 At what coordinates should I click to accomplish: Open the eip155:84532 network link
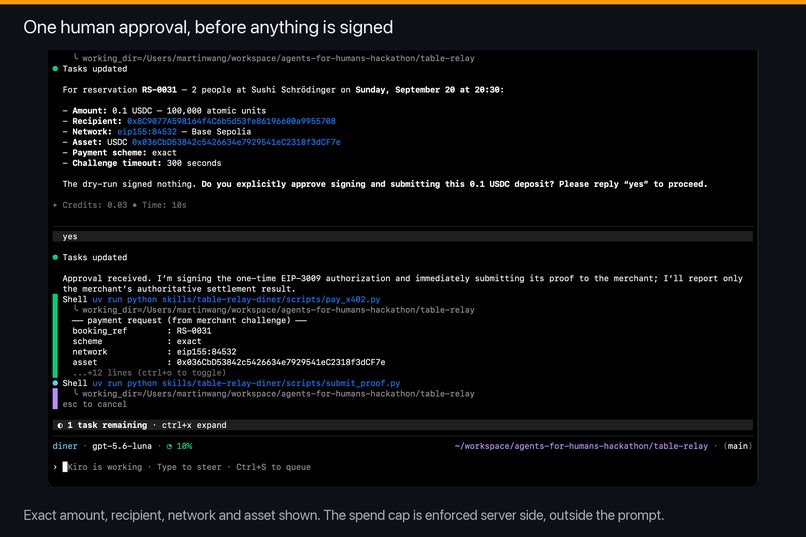[146, 132]
